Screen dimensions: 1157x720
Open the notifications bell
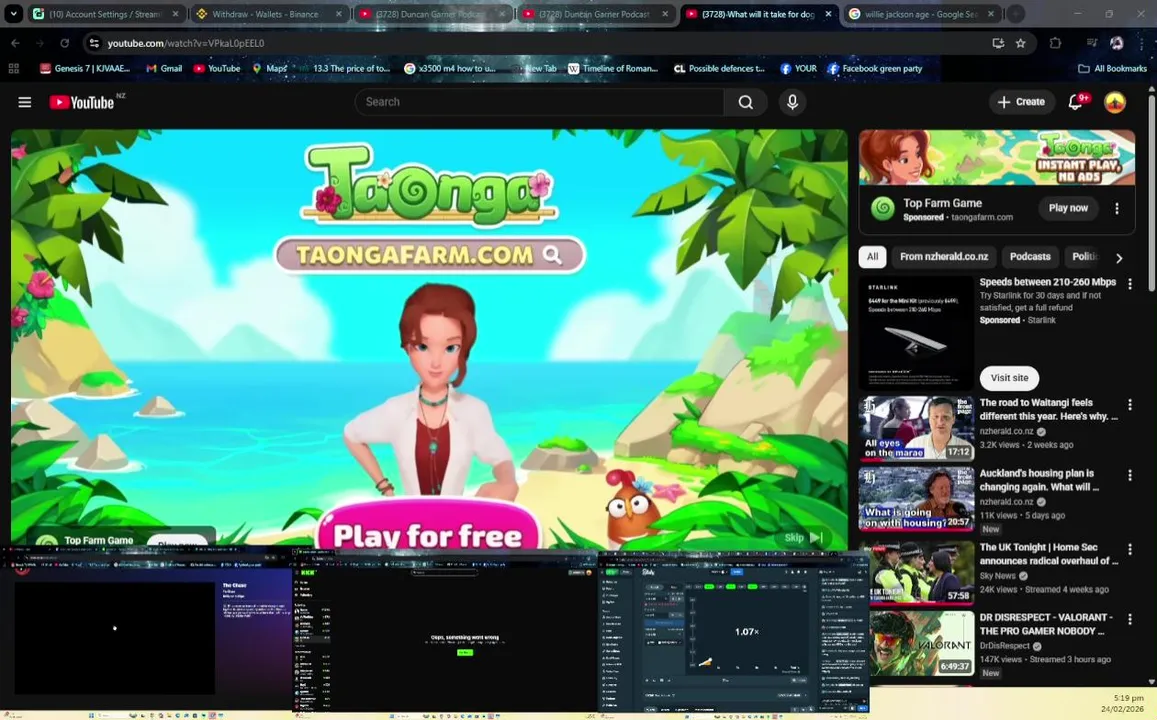1077,102
